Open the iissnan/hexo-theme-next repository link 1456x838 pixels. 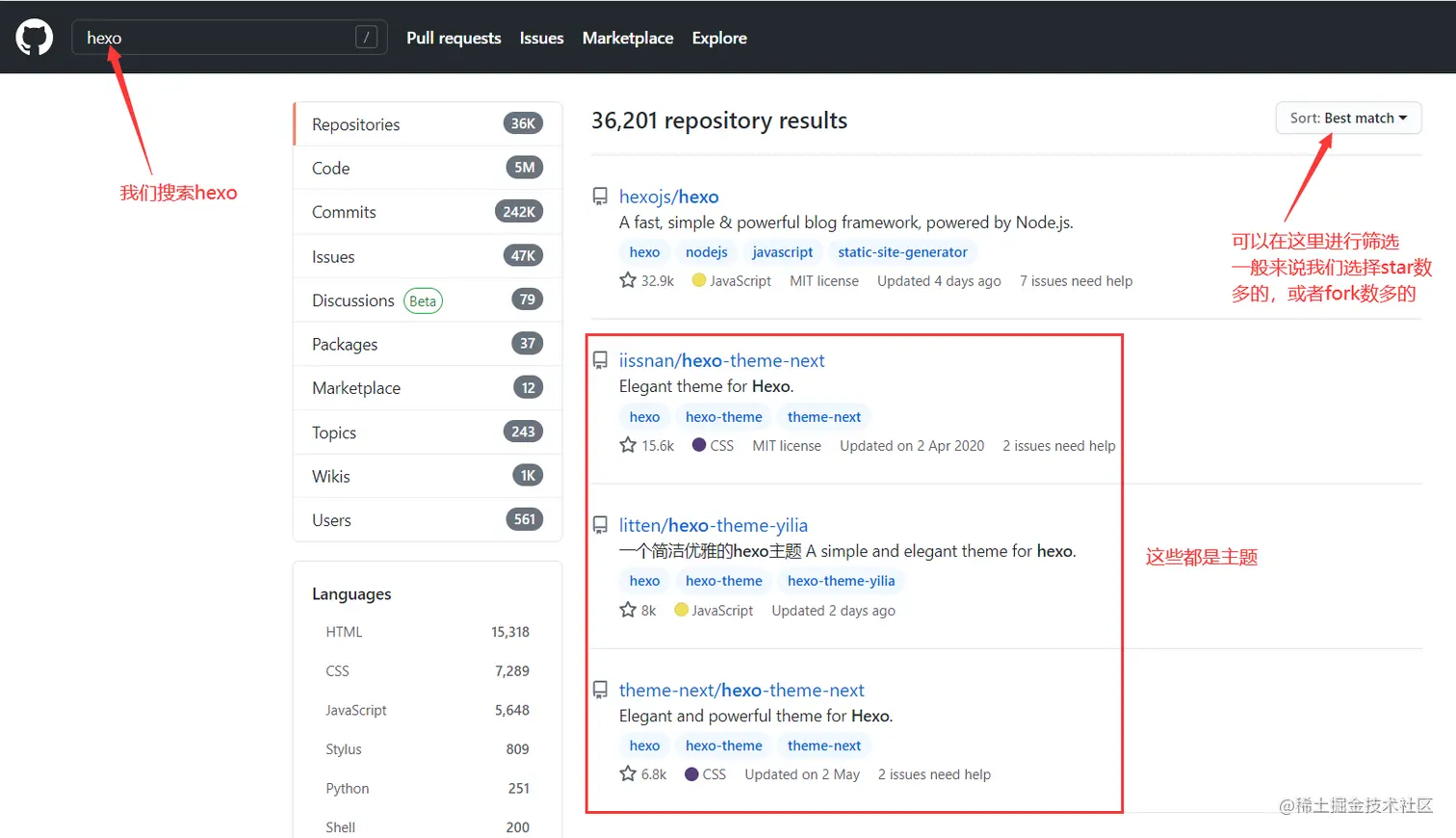pyautogui.click(x=722, y=360)
